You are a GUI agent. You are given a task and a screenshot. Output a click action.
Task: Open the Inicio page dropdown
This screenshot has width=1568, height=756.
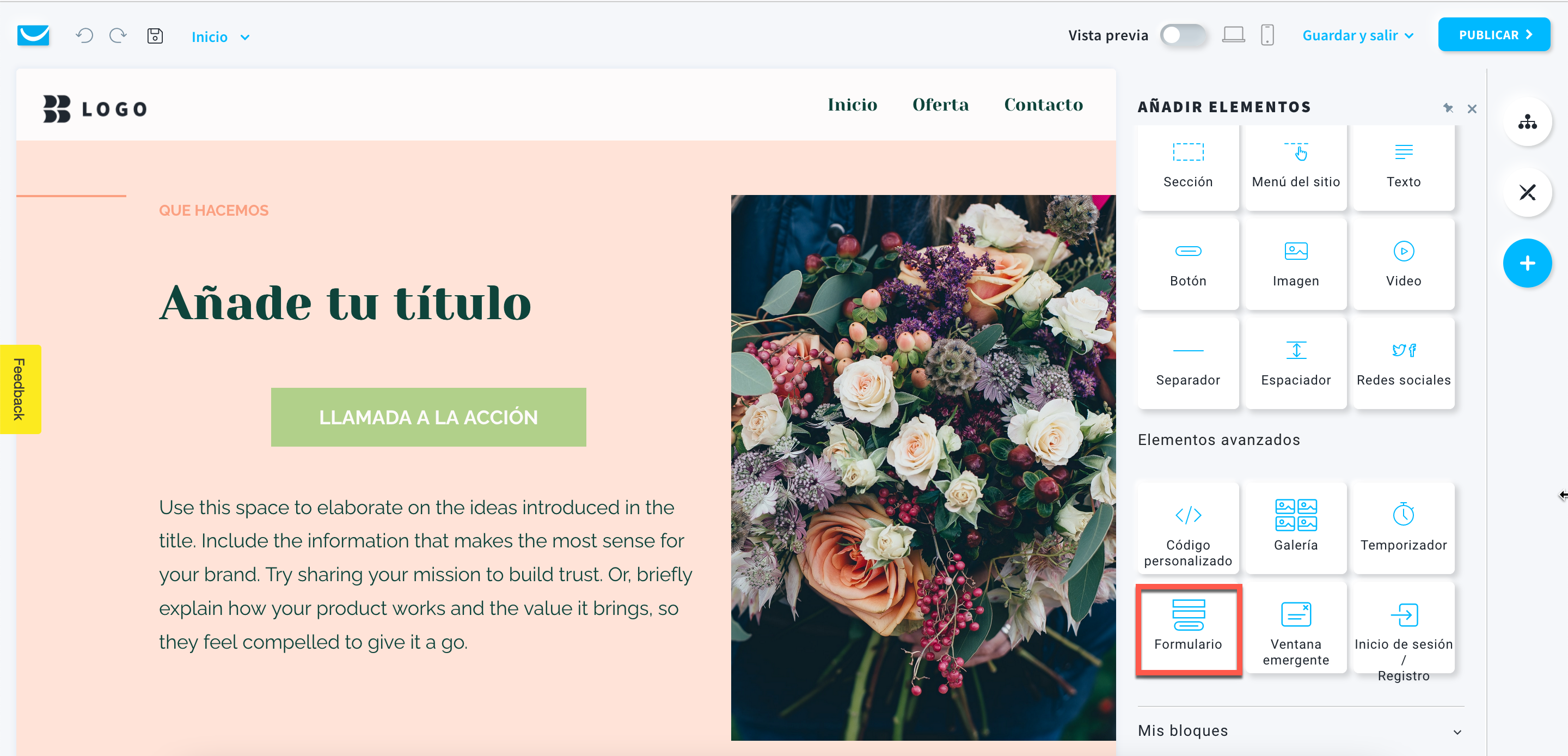[220, 37]
